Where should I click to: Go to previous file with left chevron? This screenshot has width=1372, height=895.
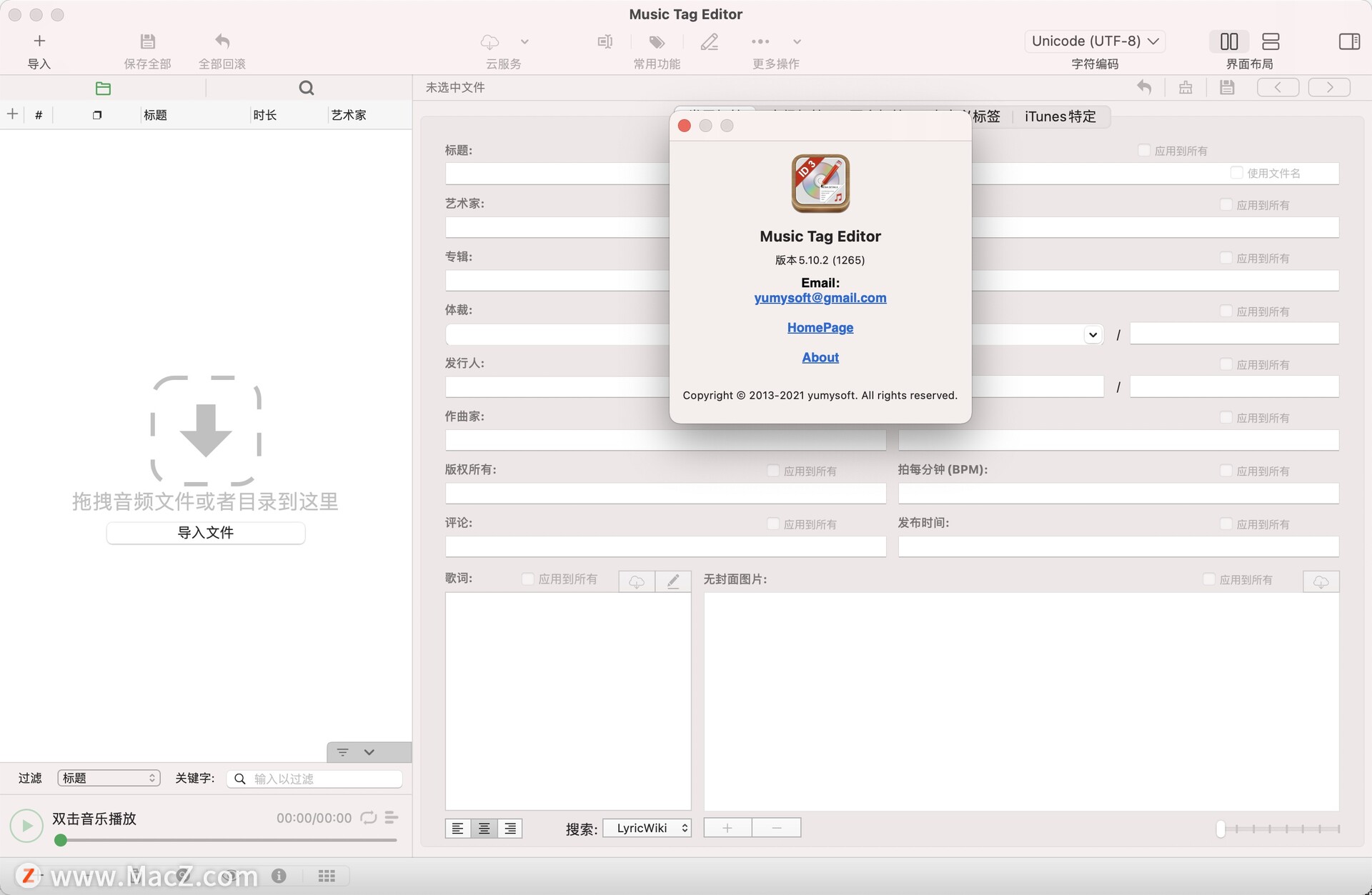(1278, 87)
